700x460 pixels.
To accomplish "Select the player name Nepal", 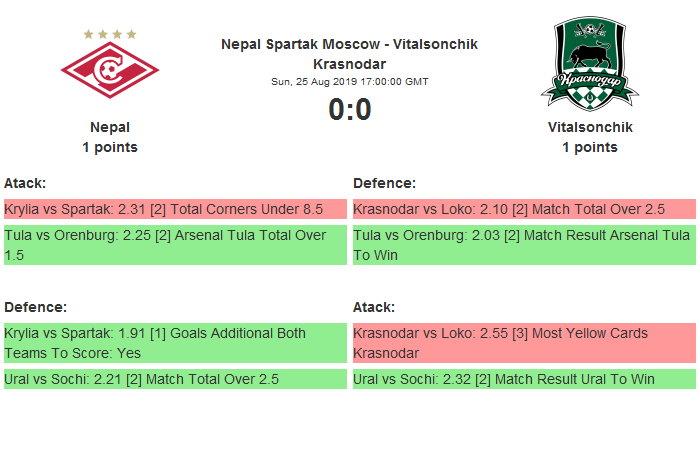I will [x=110, y=127].
